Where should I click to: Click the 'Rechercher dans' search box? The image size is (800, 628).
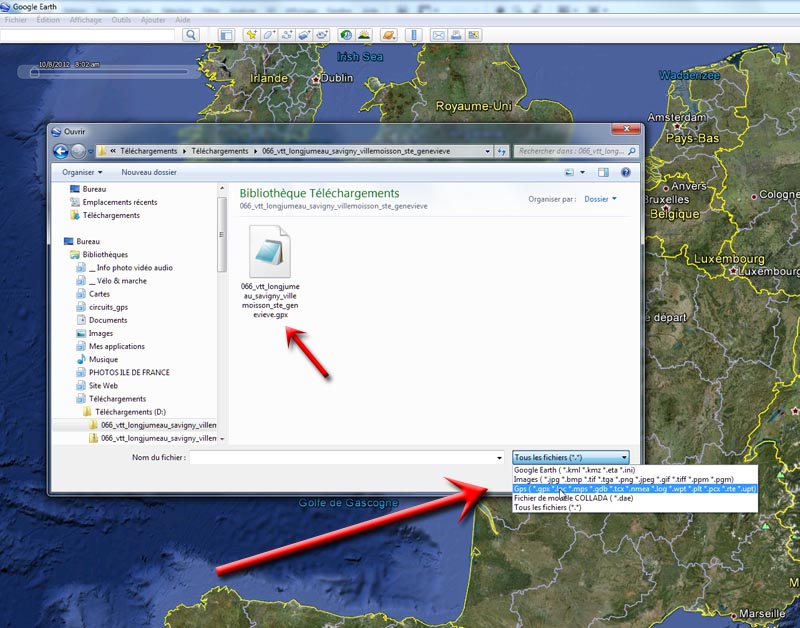coord(570,151)
